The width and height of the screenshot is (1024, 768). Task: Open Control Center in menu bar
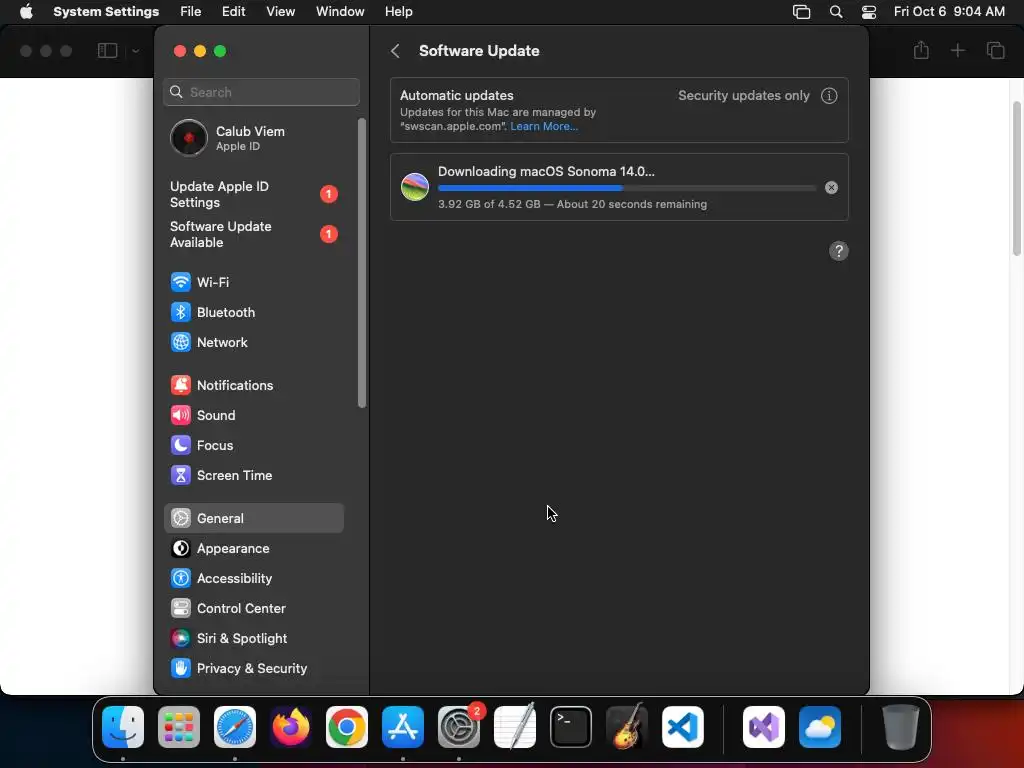869,12
